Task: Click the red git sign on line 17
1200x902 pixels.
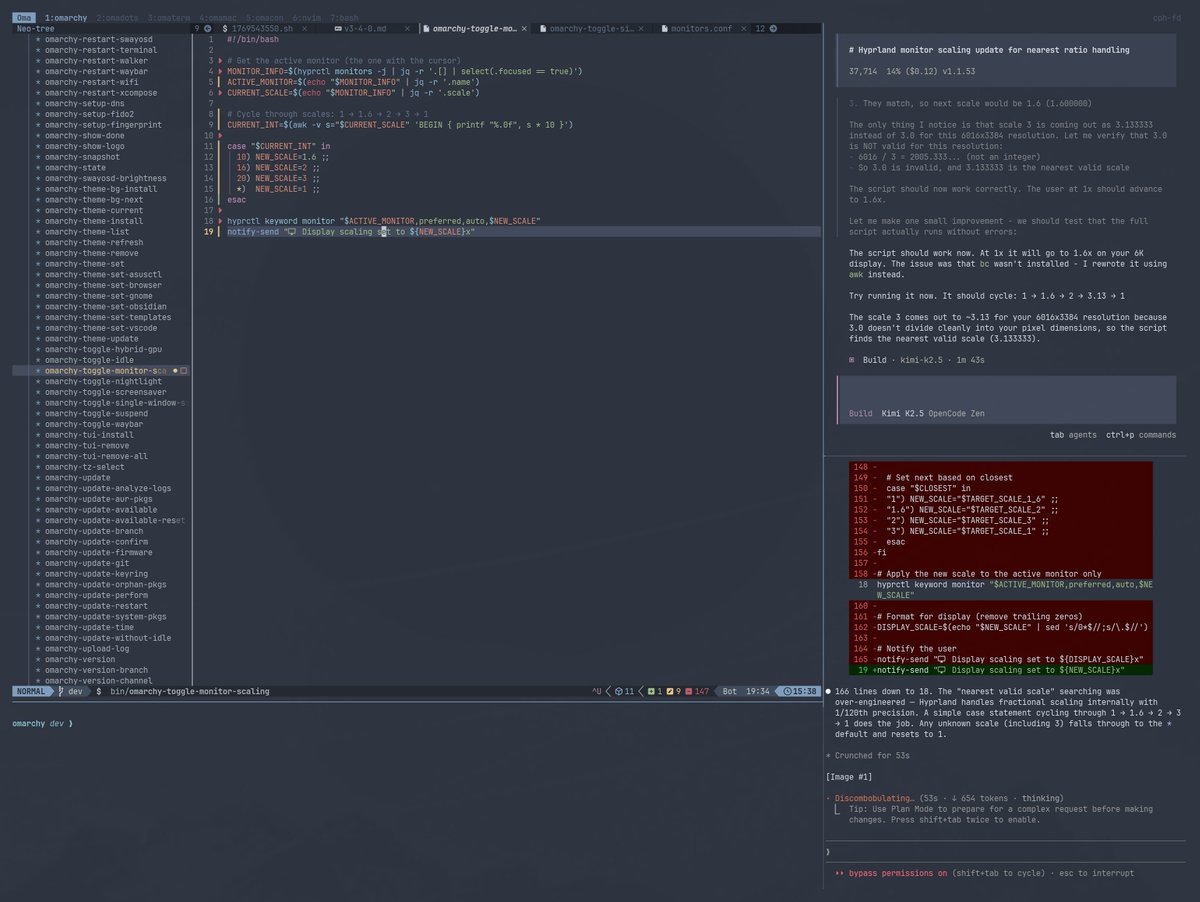Action: tap(220, 210)
